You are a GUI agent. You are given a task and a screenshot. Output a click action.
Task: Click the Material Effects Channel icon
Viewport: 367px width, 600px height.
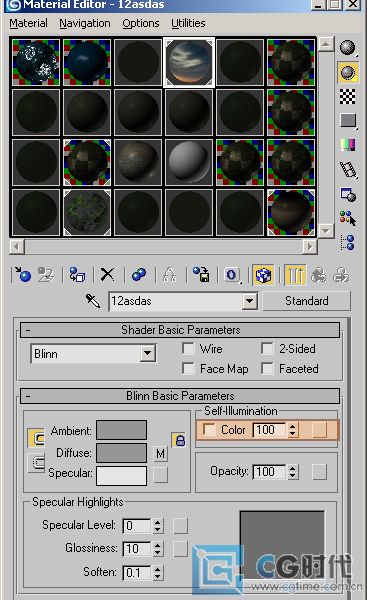point(232,274)
